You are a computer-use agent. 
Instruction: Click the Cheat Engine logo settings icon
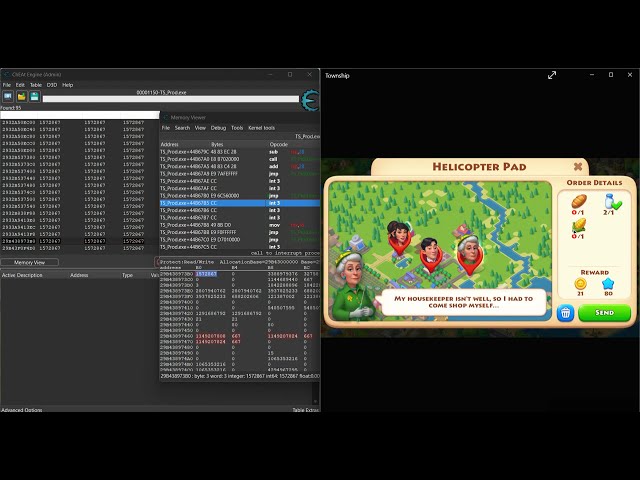pos(310,100)
